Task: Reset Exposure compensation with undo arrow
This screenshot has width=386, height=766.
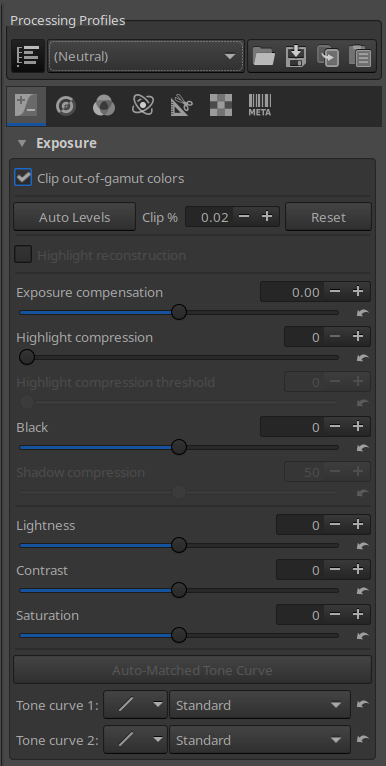Action: 363,313
